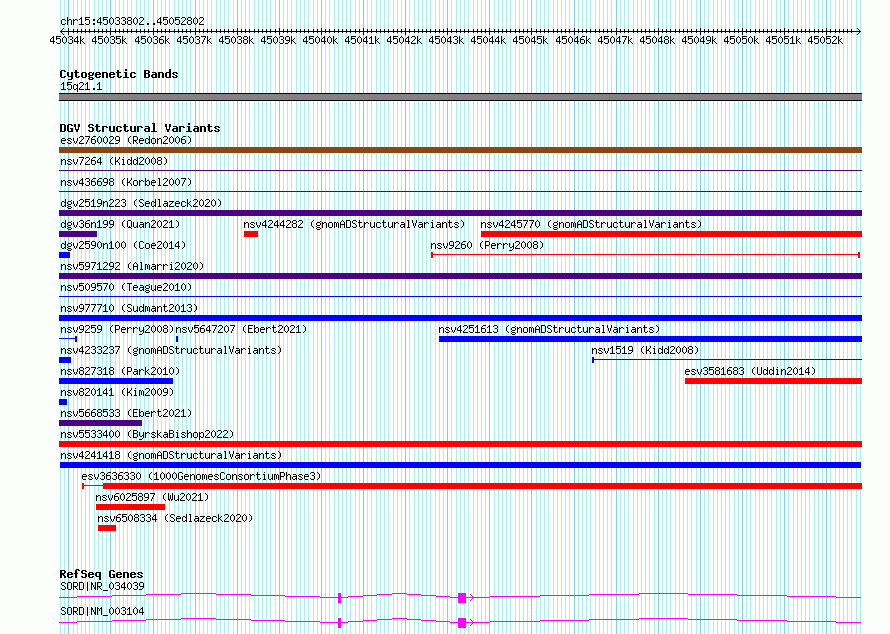Open the dgv2519n223 (Sedlazeck2020) variant label
This screenshot has height=634, width=890.
[x=141, y=203]
